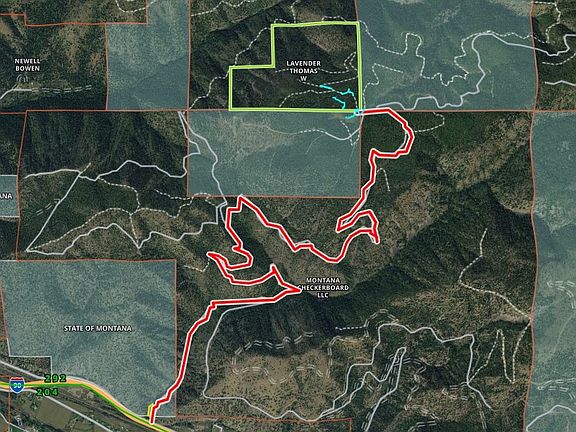The image size is (576, 432).
Task: Click the sharp red route point near Montana Checkerboard
Action: pyautogui.click(x=299, y=290)
